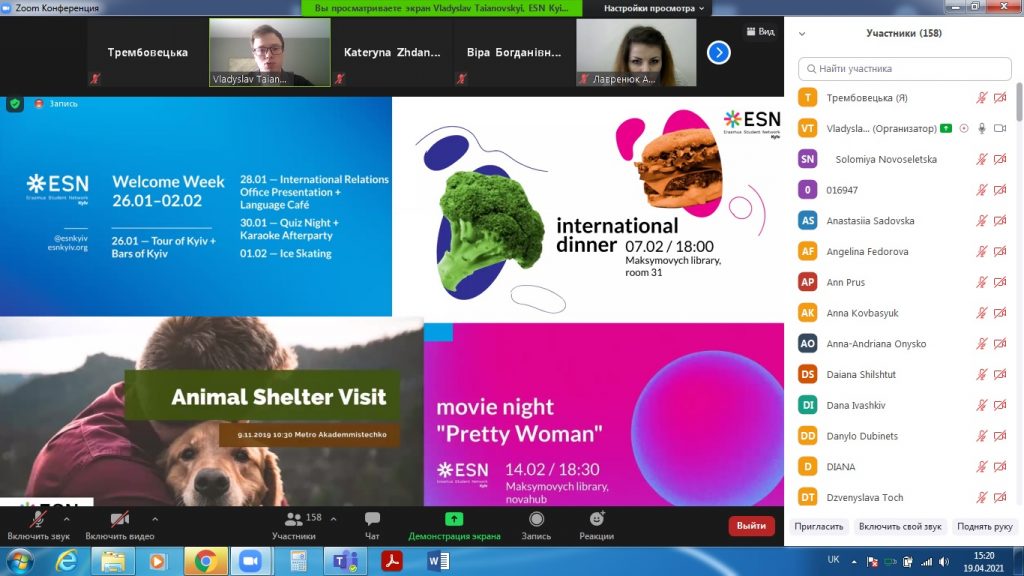Click camera icon for Vladyslav organizer row
The image size is (1024, 576).
[1000, 129]
